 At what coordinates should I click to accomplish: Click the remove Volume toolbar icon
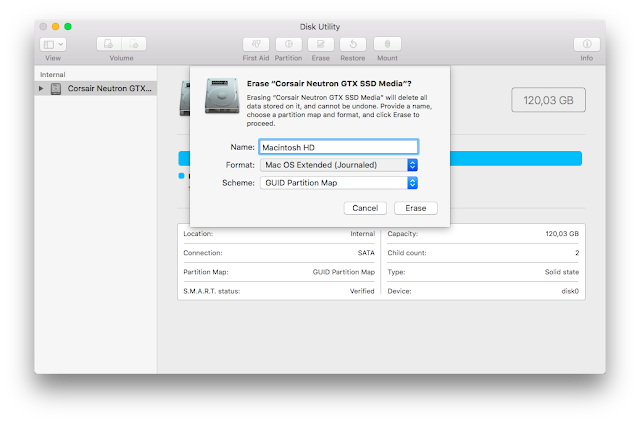click(134, 44)
